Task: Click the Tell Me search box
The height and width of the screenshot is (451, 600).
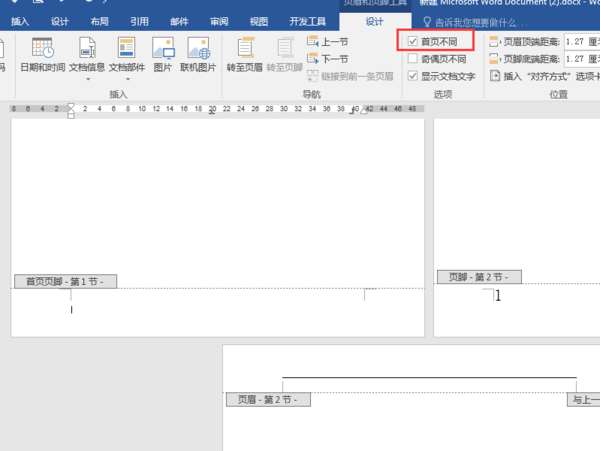Action: 474,22
